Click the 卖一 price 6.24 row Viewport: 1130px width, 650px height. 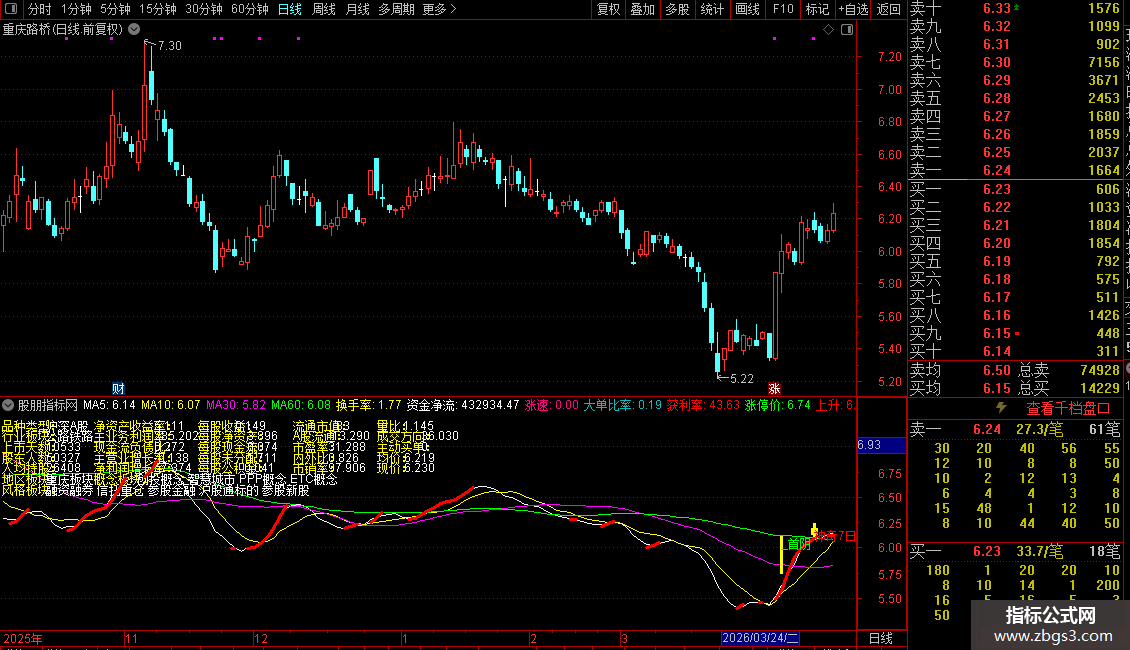point(1015,170)
